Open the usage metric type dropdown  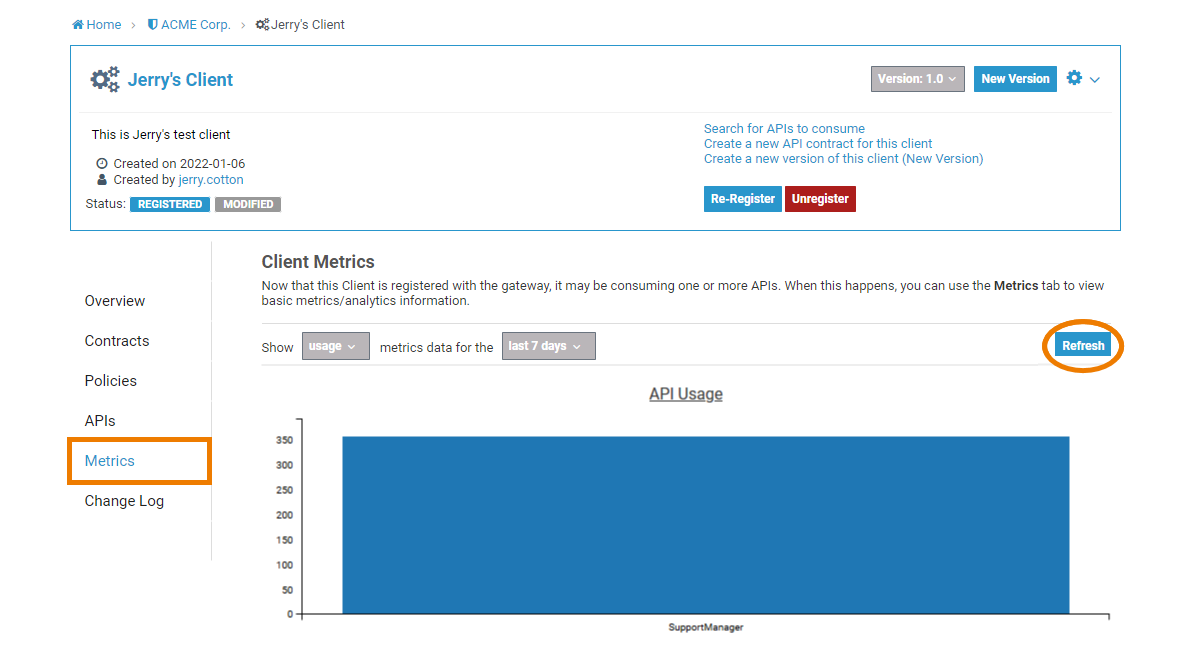(335, 346)
